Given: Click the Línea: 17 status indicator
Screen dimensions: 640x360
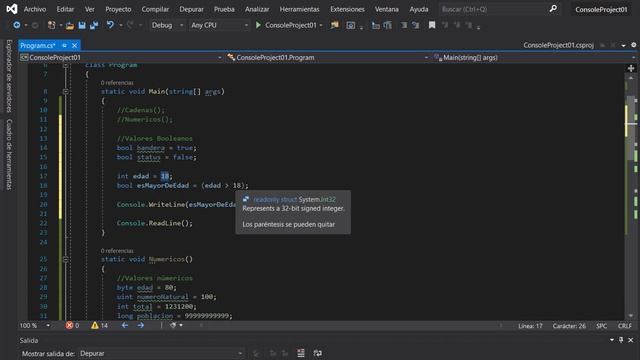Looking at the screenshot, I should tap(530, 326).
